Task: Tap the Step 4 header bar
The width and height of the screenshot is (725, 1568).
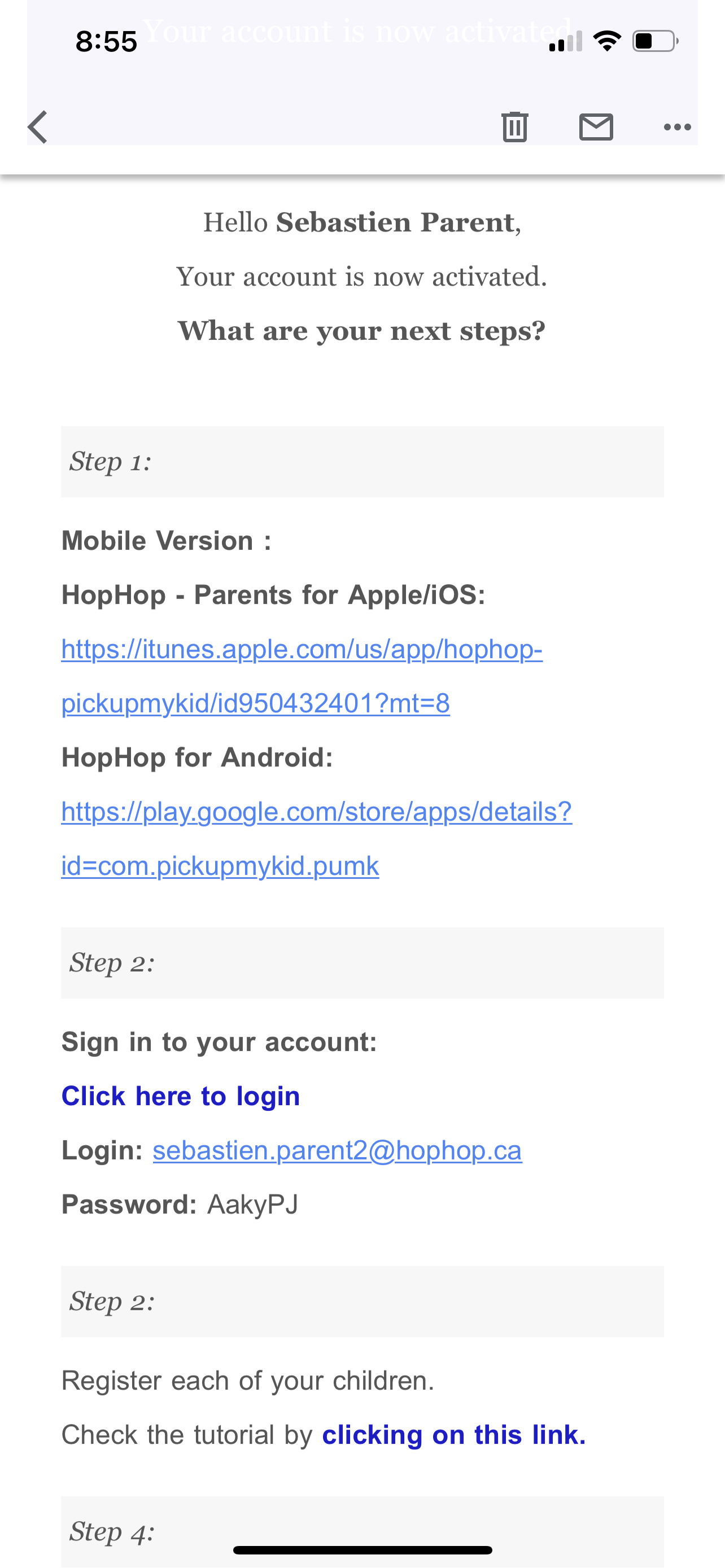Action: (x=362, y=1531)
